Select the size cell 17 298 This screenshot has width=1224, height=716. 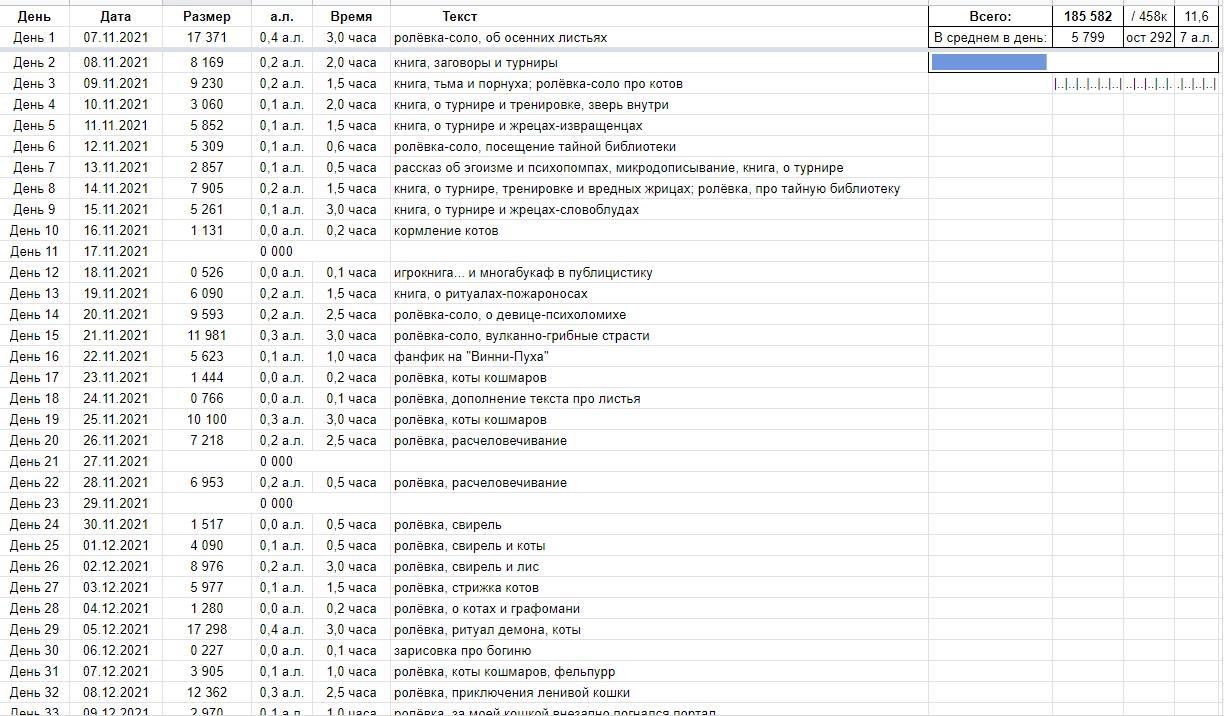[x=206, y=629]
